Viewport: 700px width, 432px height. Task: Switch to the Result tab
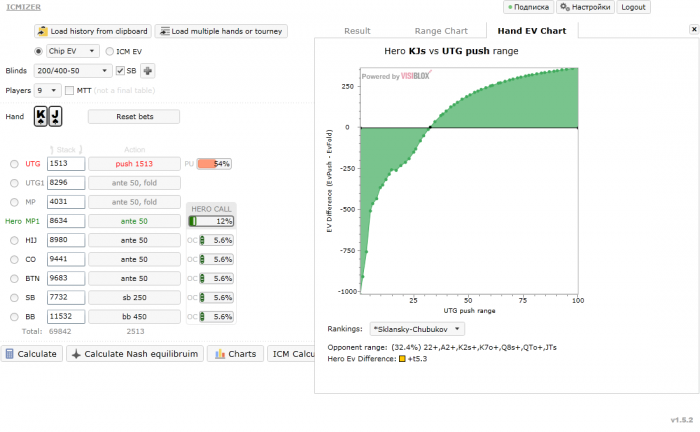pyautogui.click(x=357, y=31)
